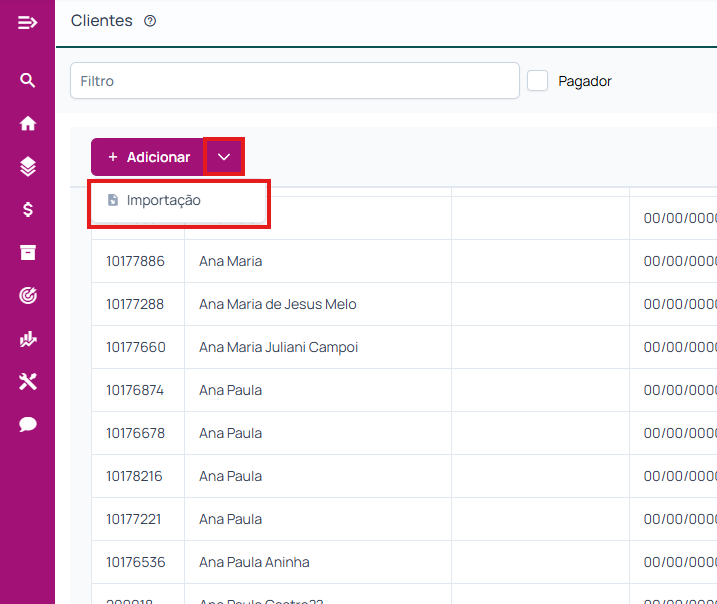
Task: Click the archive box icon in the sidebar
Action: [28, 253]
